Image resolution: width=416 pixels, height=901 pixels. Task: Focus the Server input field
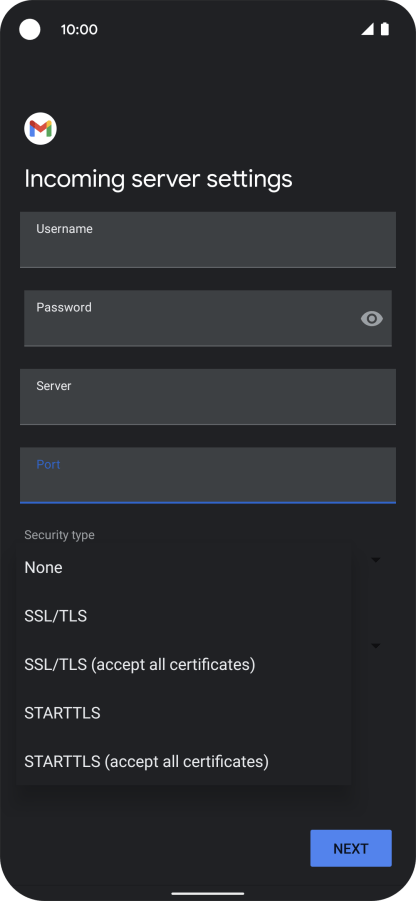(x=208, y=396)
